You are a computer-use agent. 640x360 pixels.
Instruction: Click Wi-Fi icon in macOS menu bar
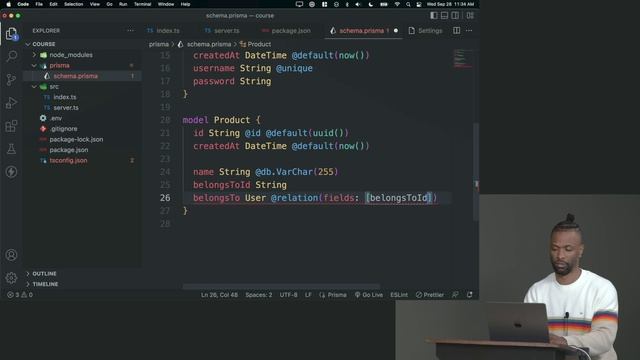[397, 4]
